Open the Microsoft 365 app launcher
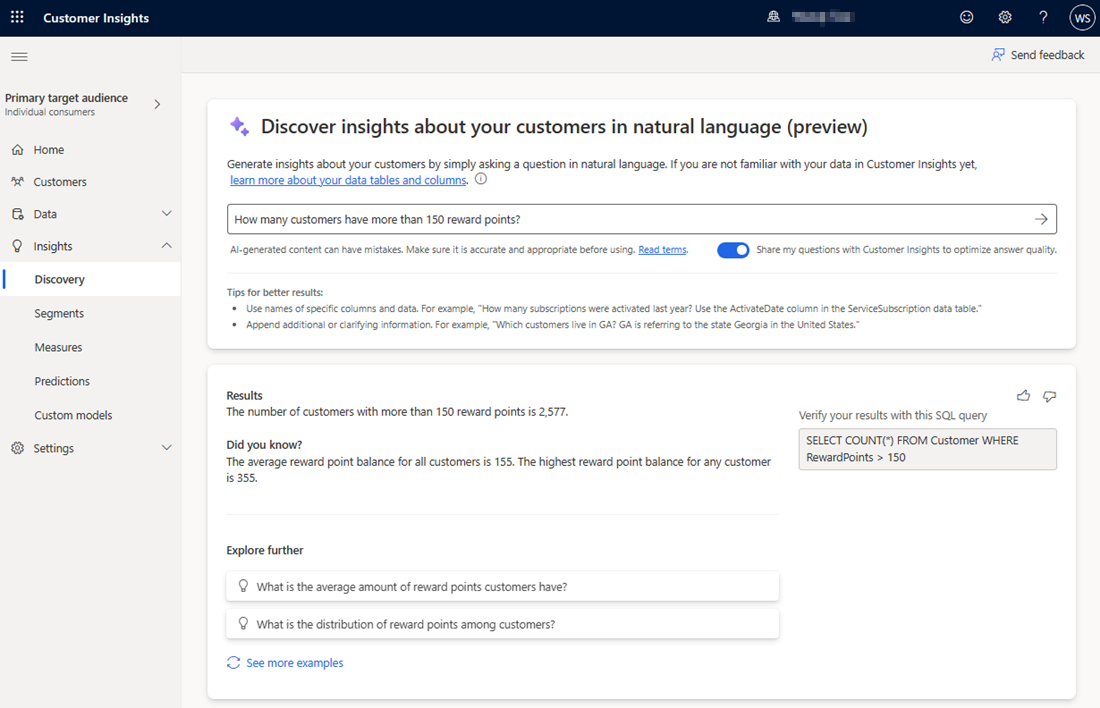 click(17, 17)
